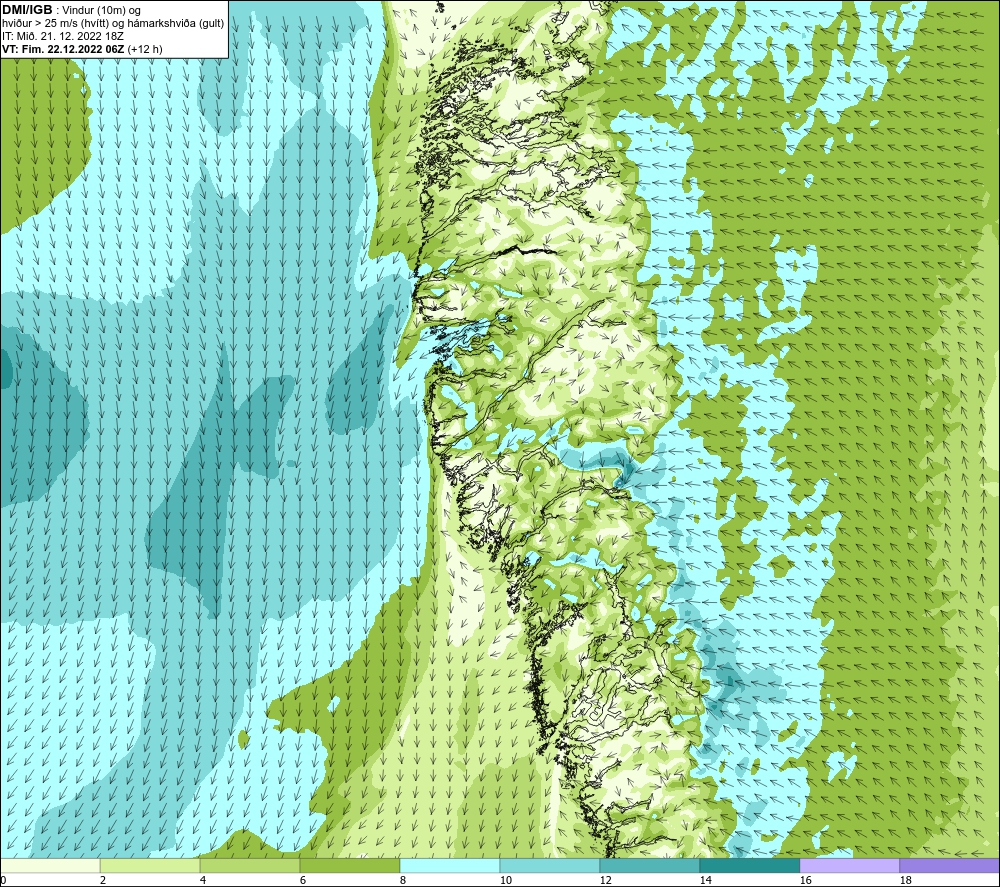Click the purple legend swatch above 18
The width and height of the screenshot is (1000, 887).
point(949,865)
